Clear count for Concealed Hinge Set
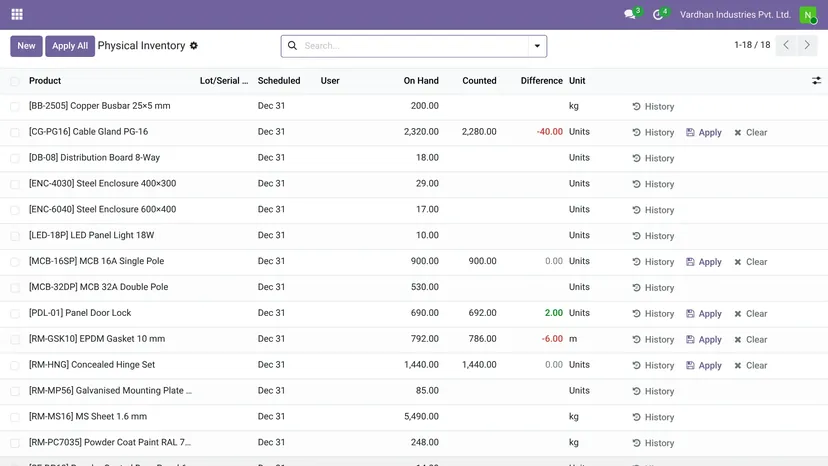Screen dimensions: 828x466 750,366
